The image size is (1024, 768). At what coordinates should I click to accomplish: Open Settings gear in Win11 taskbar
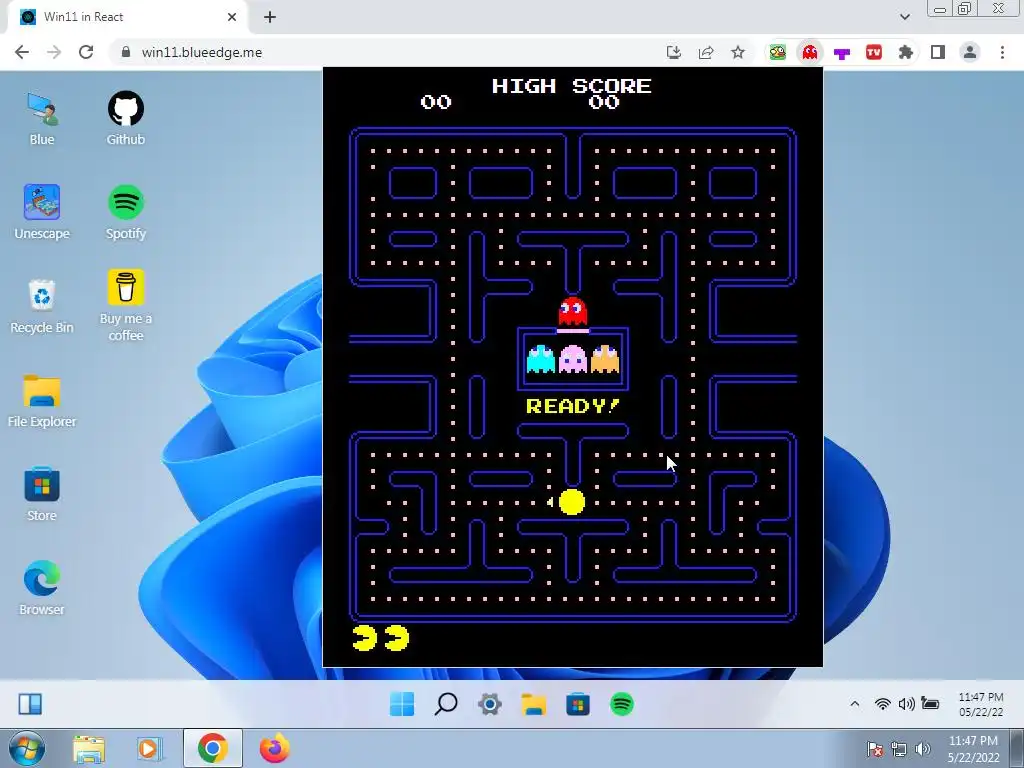(490, 704)
